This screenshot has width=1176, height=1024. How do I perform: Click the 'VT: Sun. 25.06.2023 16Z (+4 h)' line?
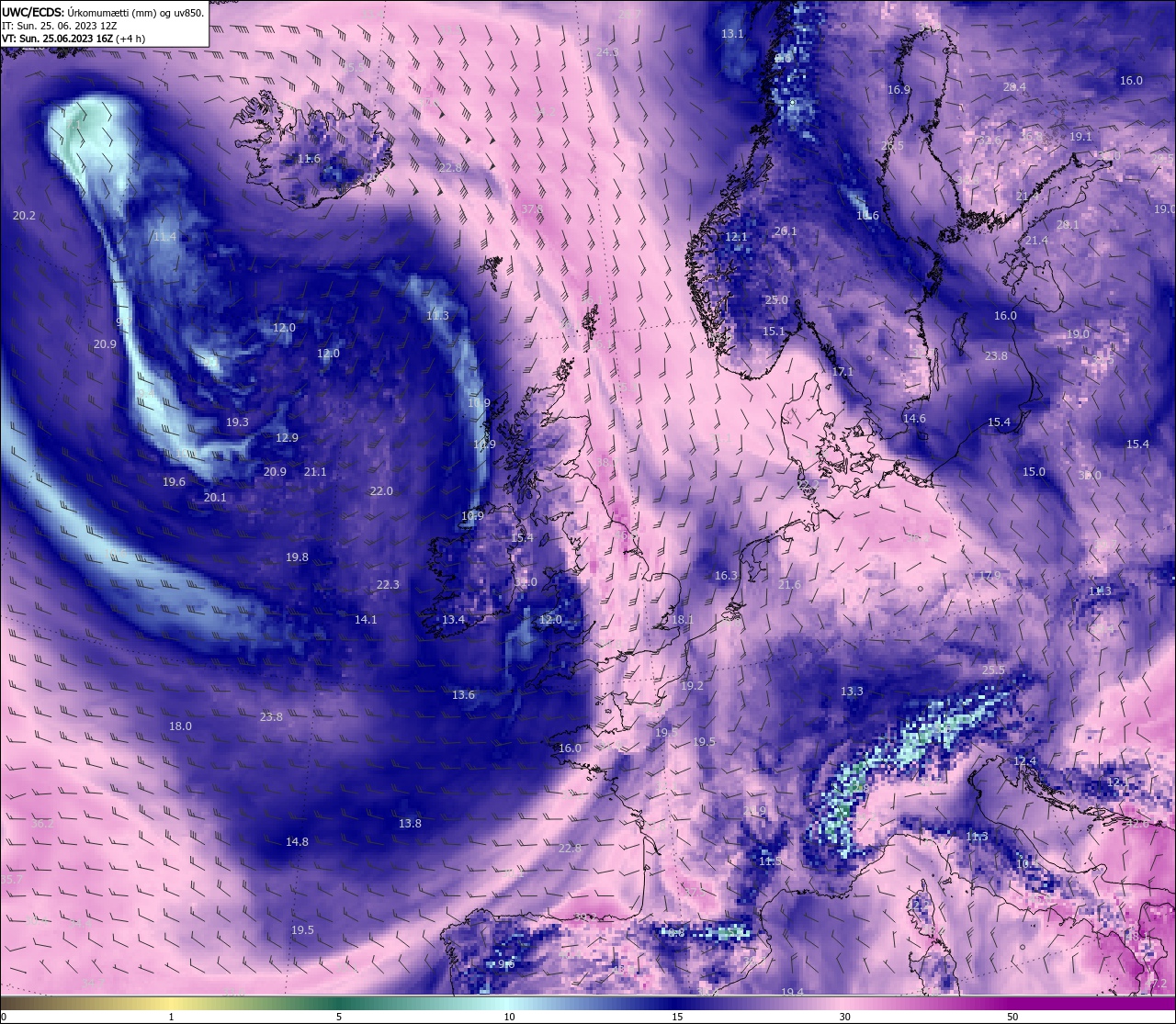click(x=73, y=39)
